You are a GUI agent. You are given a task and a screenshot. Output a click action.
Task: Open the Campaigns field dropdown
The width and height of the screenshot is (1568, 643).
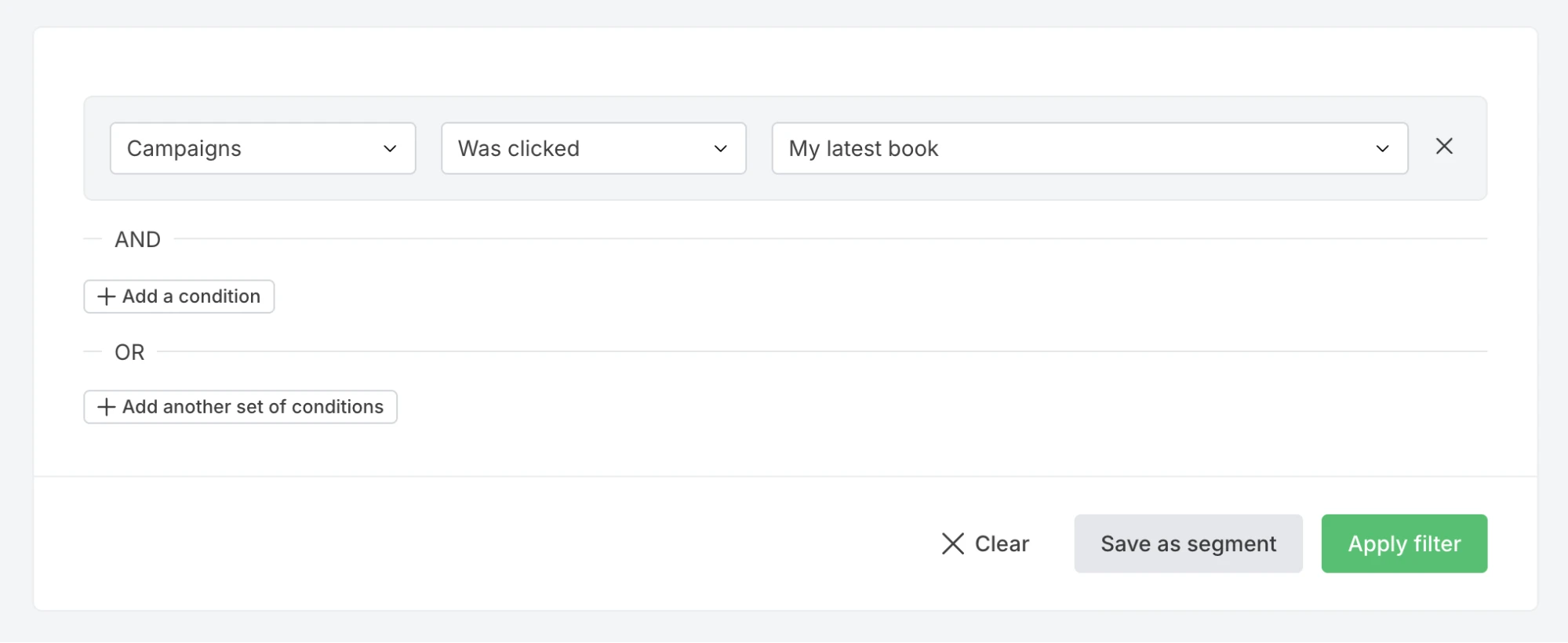(x=263, y=148)
